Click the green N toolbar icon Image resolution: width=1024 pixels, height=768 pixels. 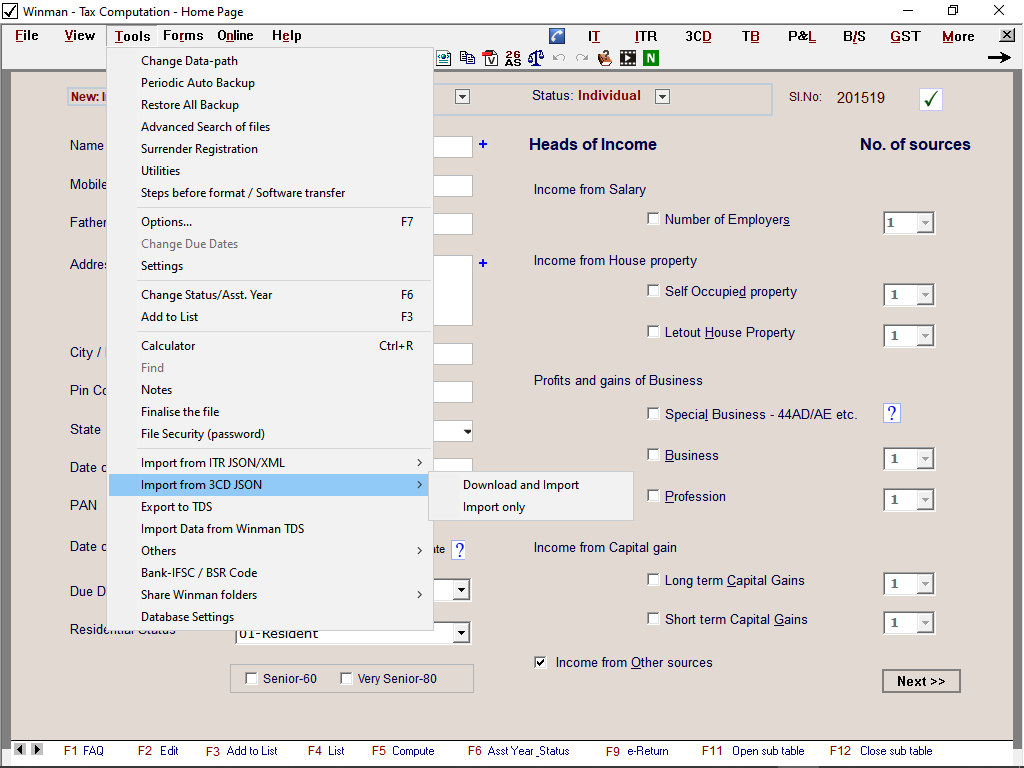tap(651, 58)
